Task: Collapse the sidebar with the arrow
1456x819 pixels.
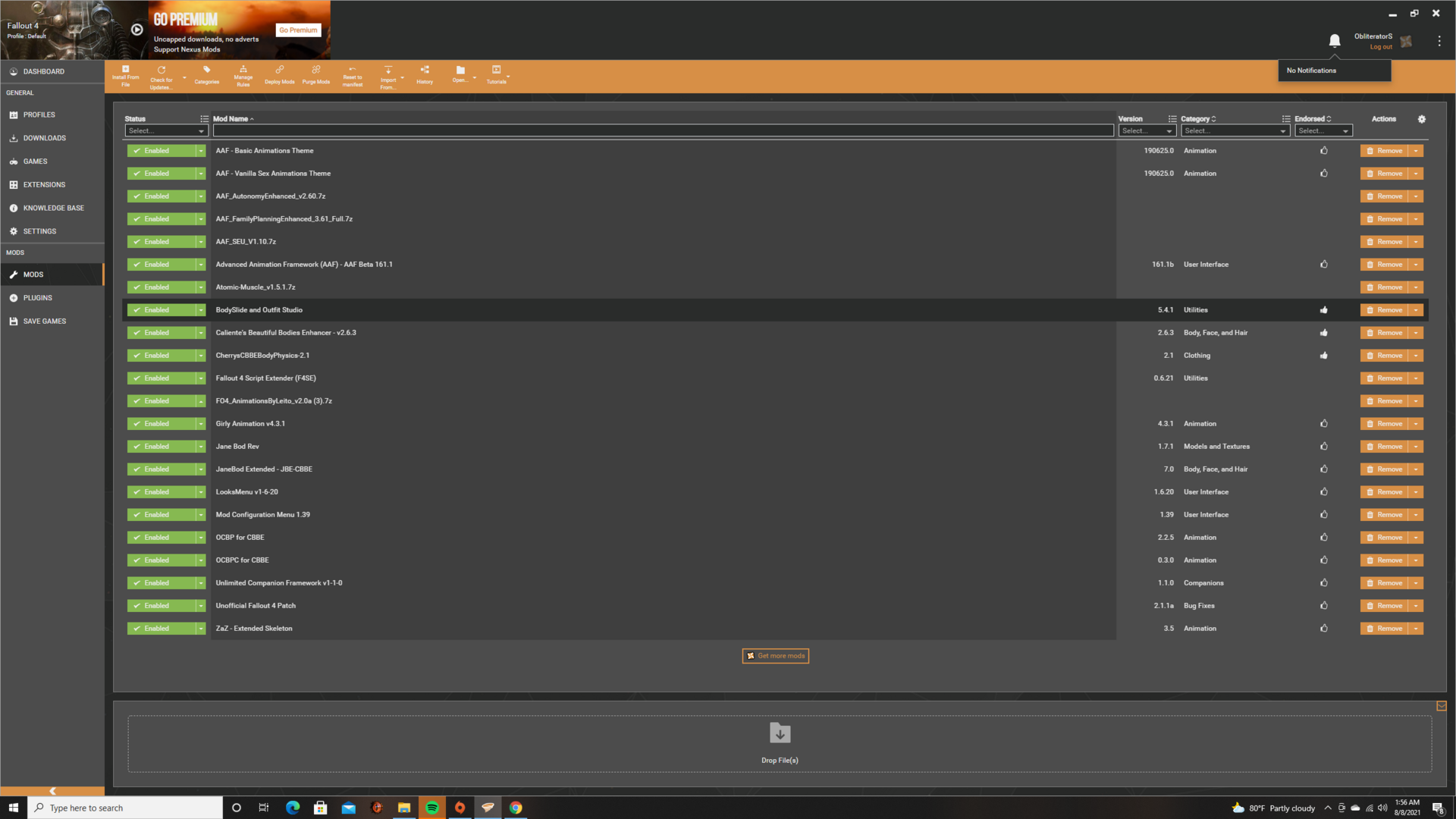Action: [x=52, y=791]
